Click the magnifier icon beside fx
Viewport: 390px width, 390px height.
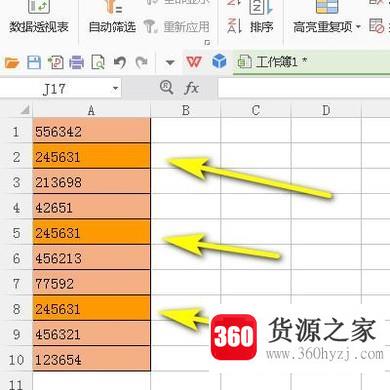(166, 88)
